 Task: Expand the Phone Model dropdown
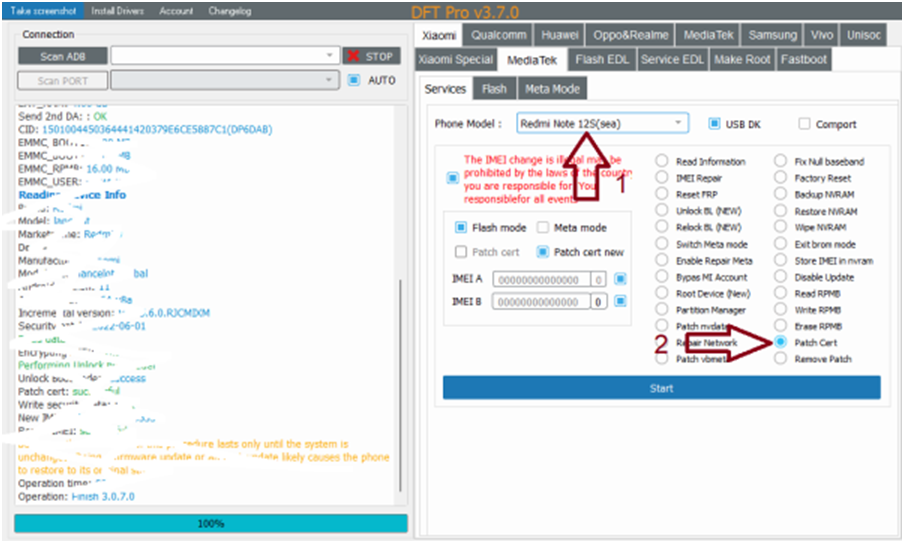point(602,123)
